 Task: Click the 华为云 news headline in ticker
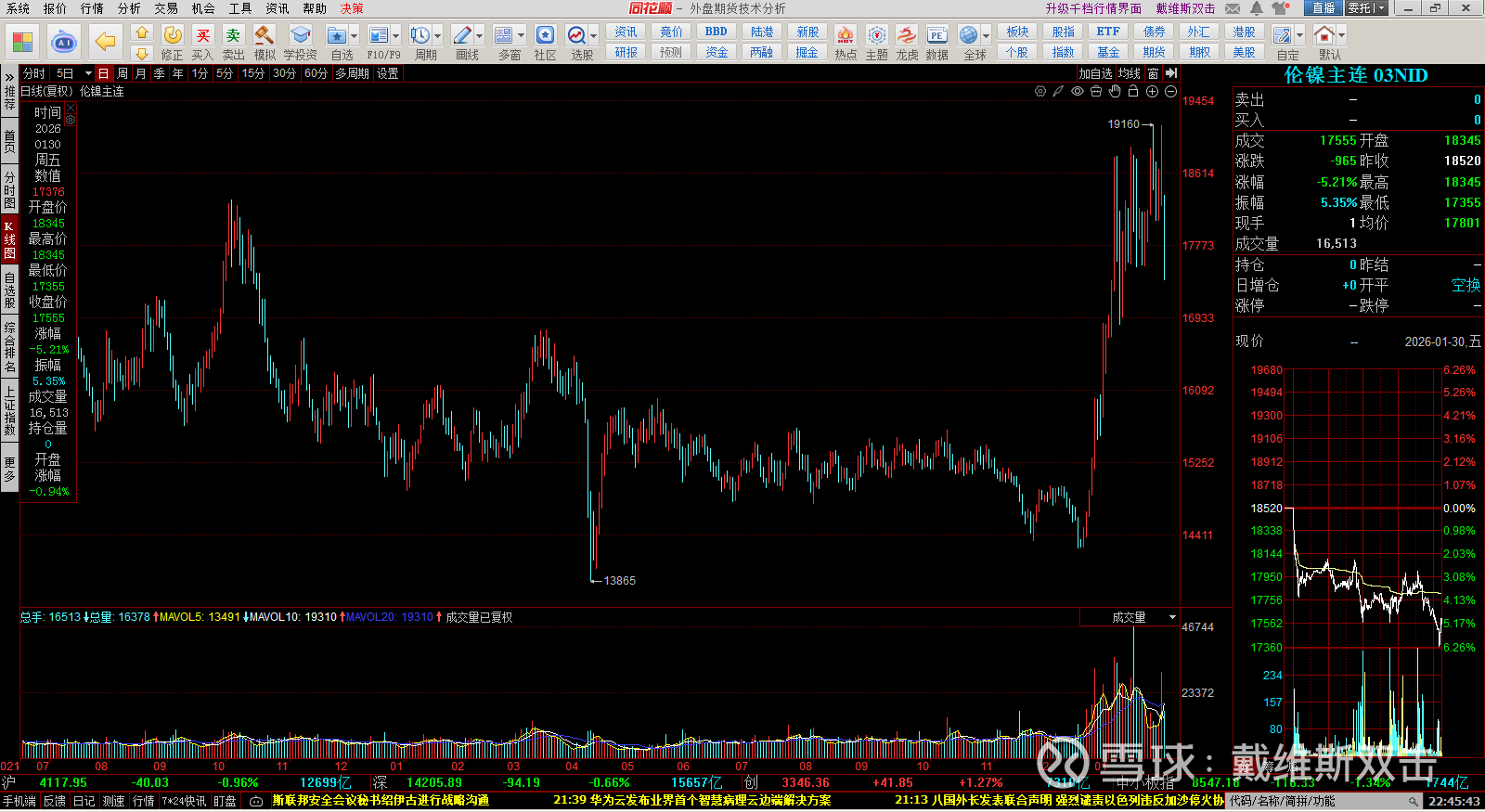coord(692,800)
